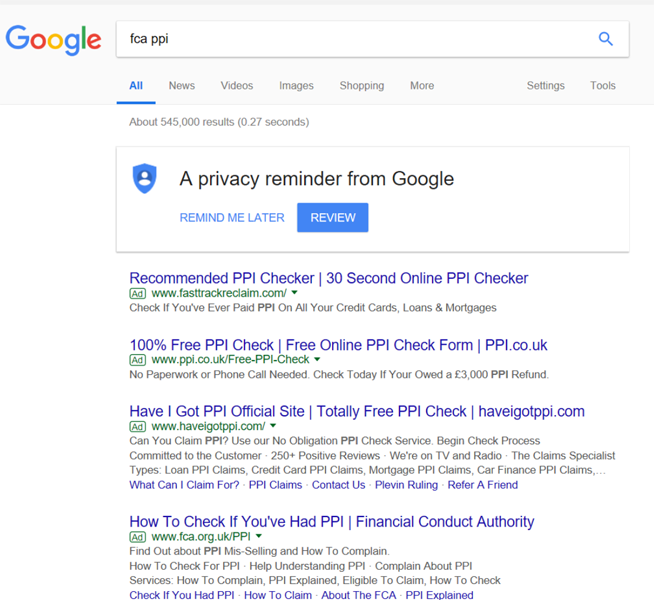Click No Paperwork or Phone Call Needed description
Image resolution: width=658 pixels, height=600 pixels.
[339, 375]
